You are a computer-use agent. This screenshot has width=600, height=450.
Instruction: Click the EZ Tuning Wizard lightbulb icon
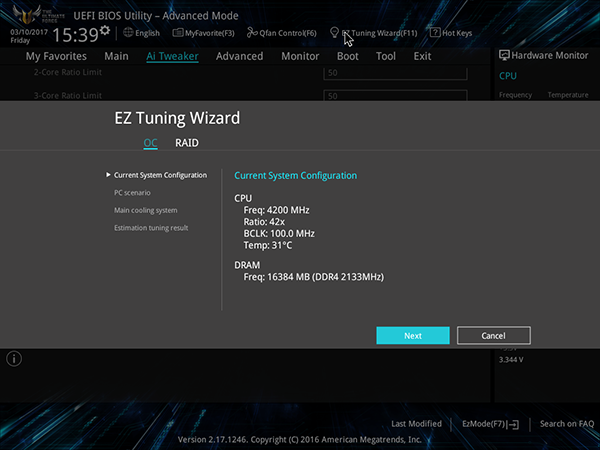point(334,33)
